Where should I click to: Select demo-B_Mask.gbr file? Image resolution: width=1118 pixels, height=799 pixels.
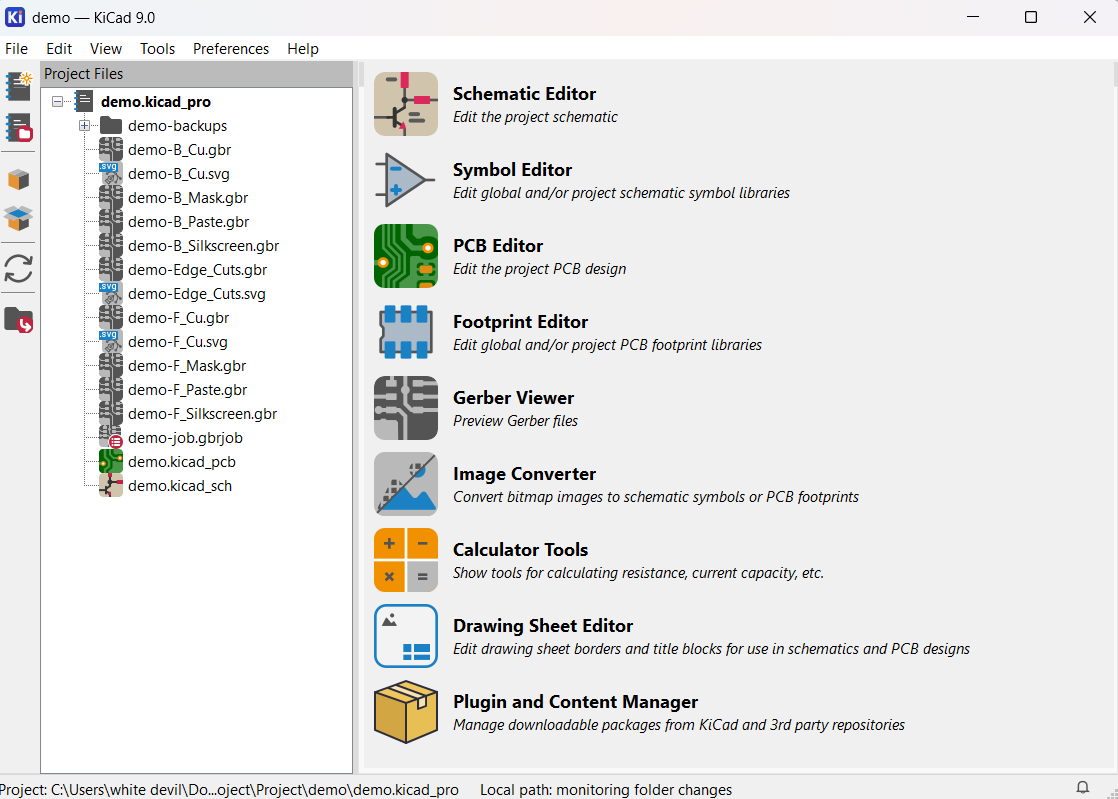(188, 198)
